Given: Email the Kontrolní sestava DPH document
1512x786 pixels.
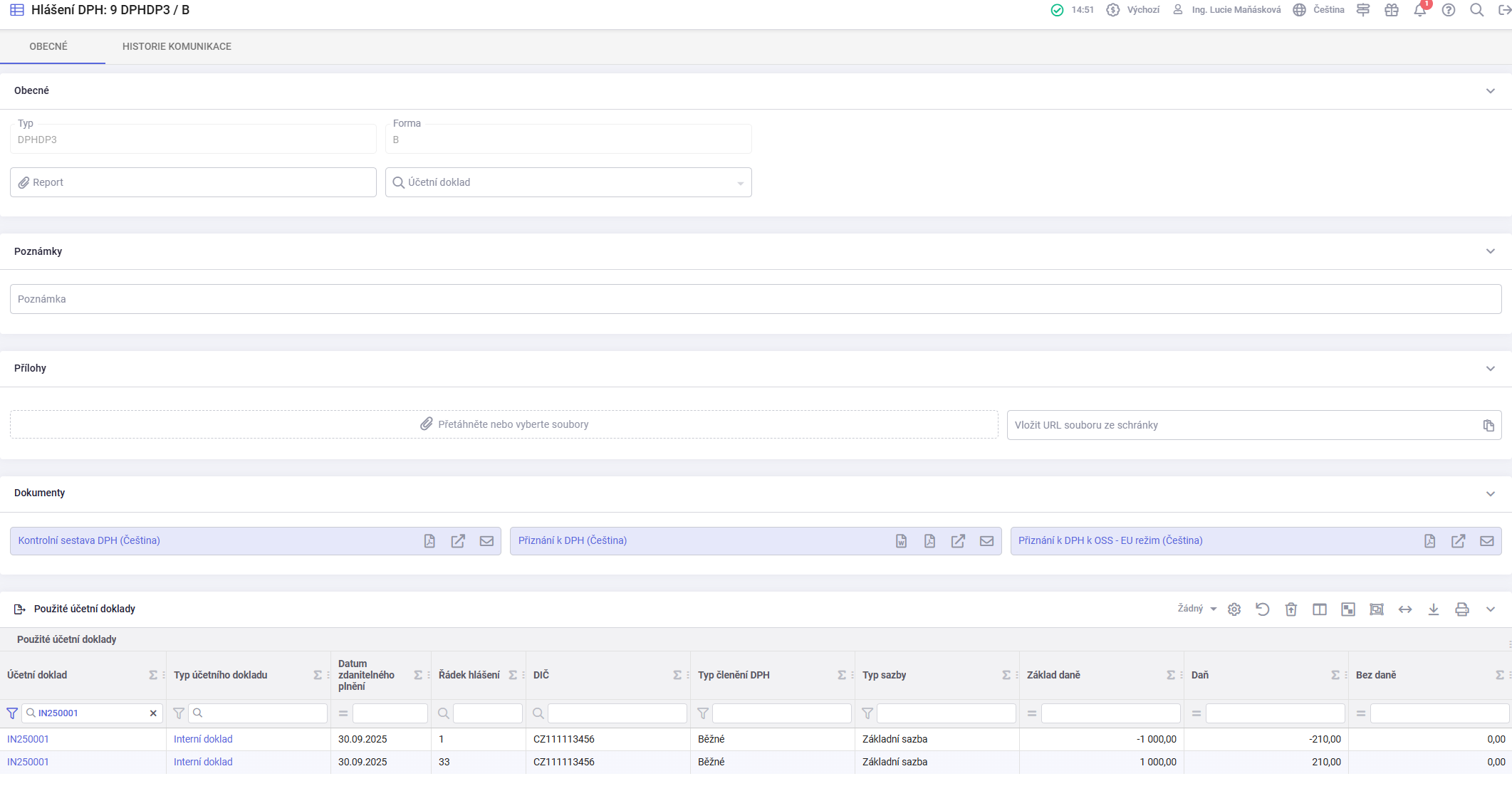Looking at the screenshot, I should pos(486,541).
